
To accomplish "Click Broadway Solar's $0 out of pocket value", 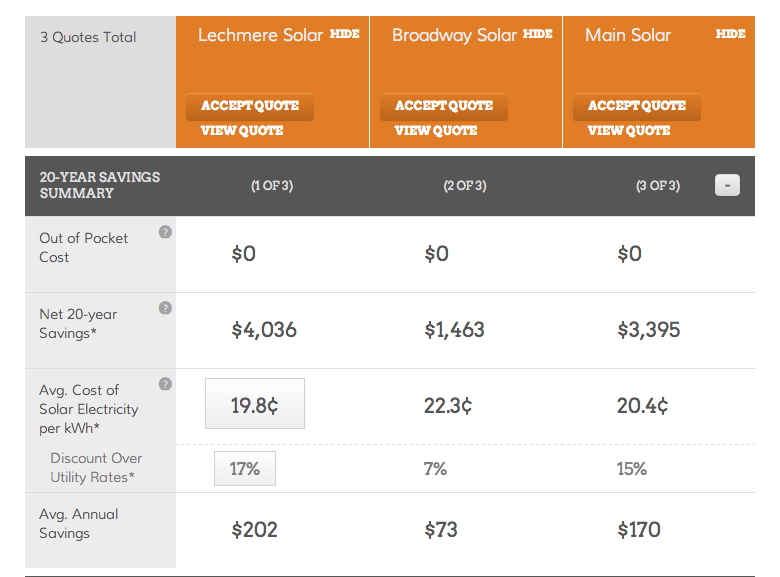I will 436,254.
